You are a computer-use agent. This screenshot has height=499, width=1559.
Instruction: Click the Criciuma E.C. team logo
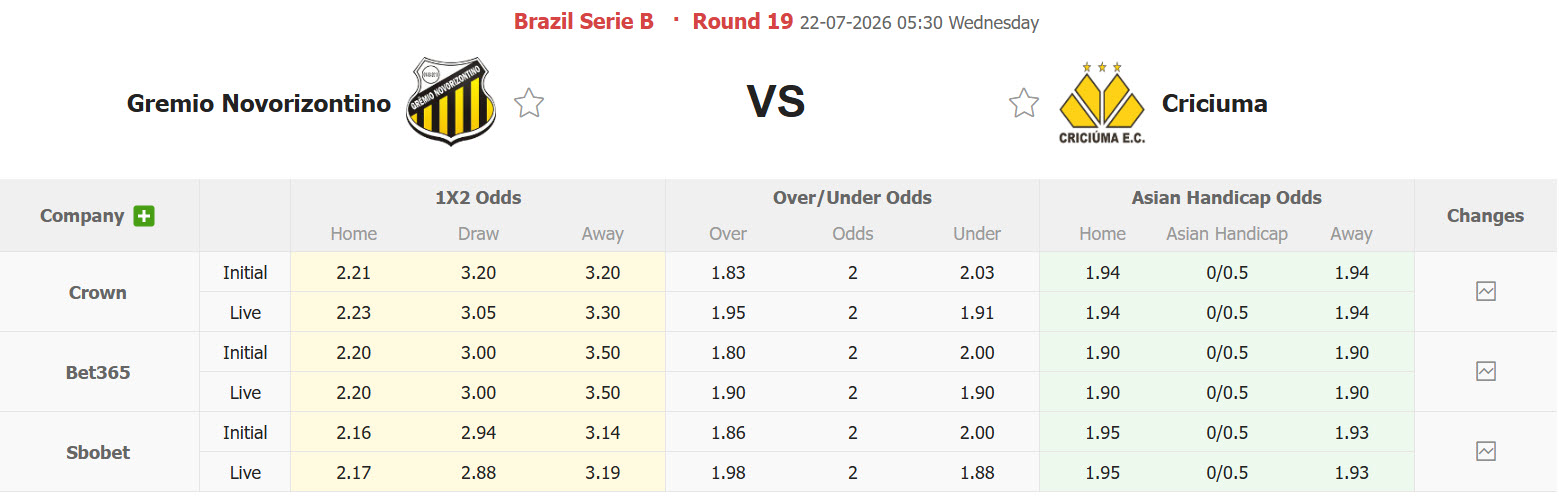(x=1102, y=103)
